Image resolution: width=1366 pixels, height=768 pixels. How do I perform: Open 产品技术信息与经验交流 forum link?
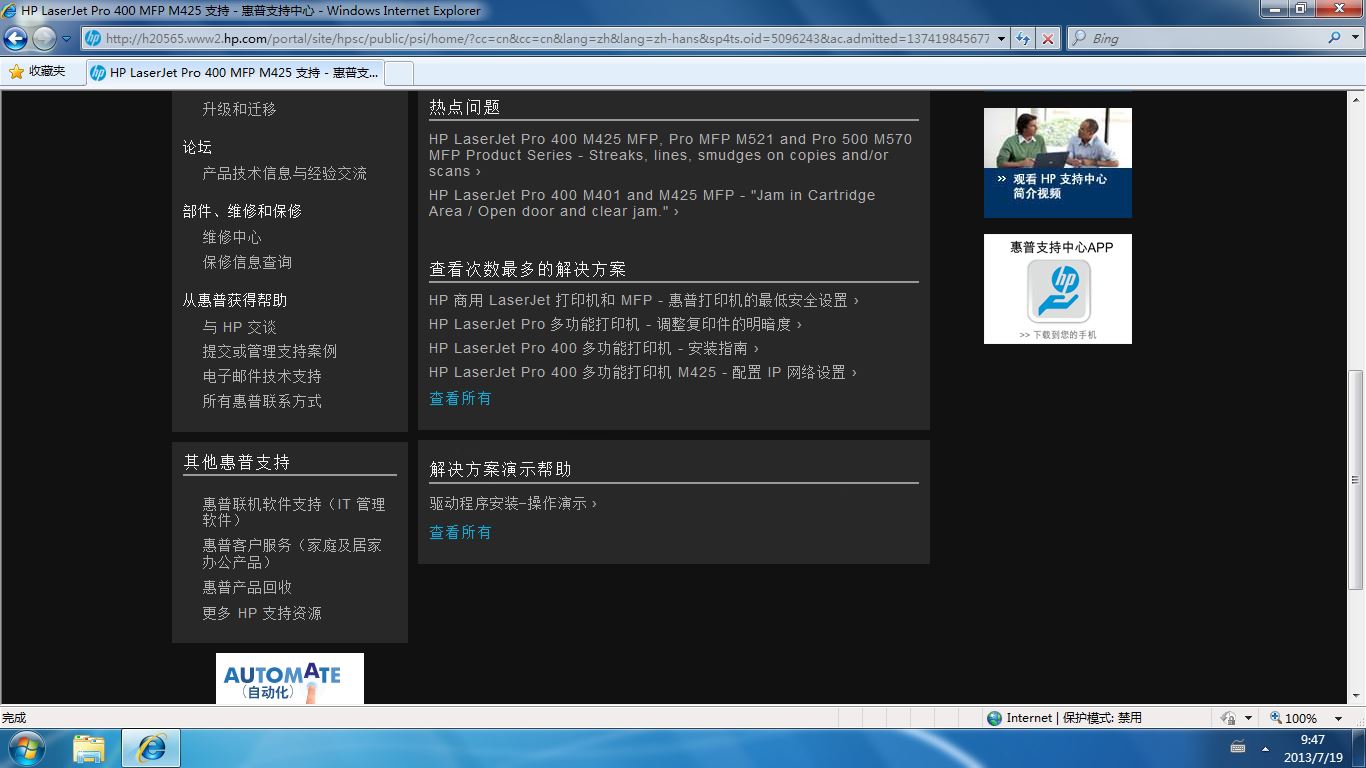click(284, 173)
